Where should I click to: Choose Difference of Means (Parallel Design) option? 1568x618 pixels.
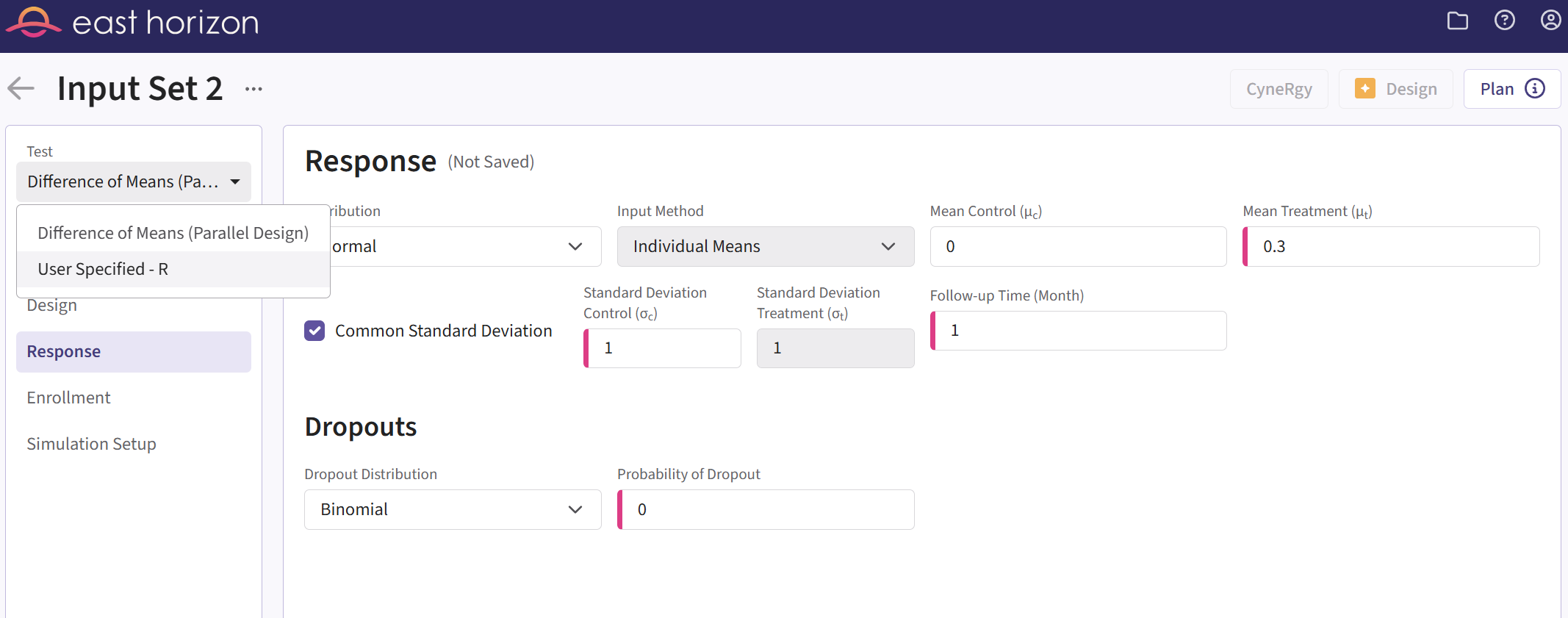[173, 233]
